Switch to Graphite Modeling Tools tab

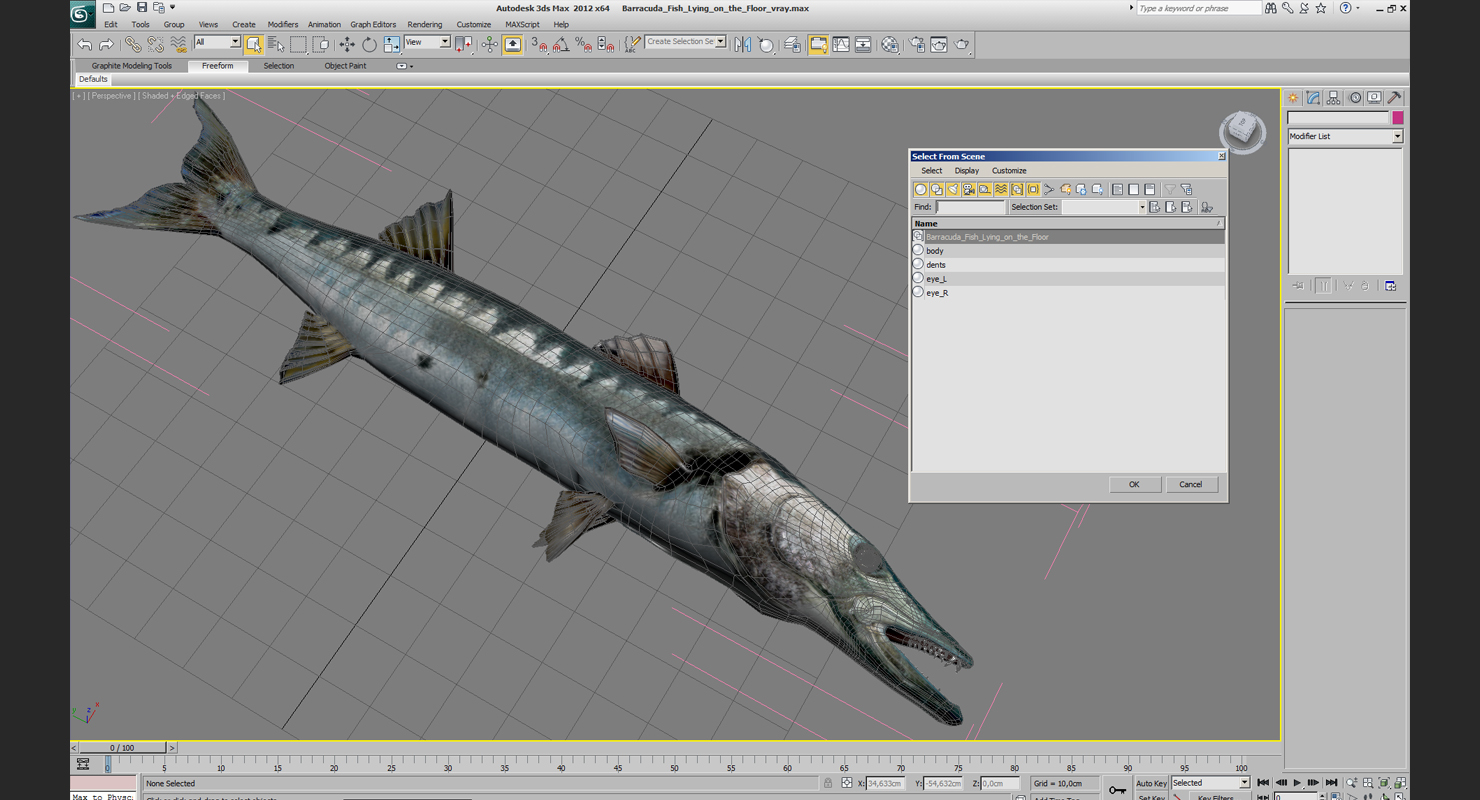point(132,66)
